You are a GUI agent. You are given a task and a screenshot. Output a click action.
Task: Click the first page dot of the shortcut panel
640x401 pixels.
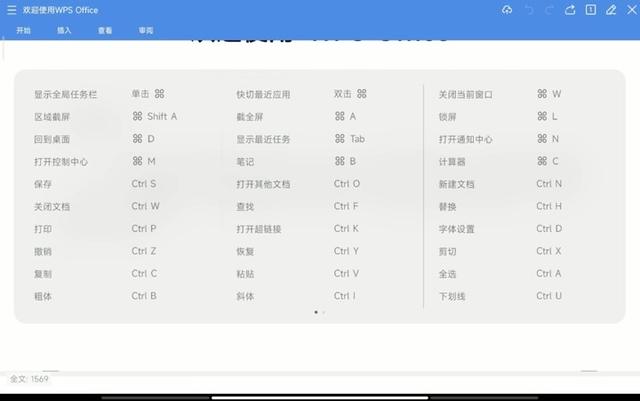pyautogui.click(x=316, y=312)
